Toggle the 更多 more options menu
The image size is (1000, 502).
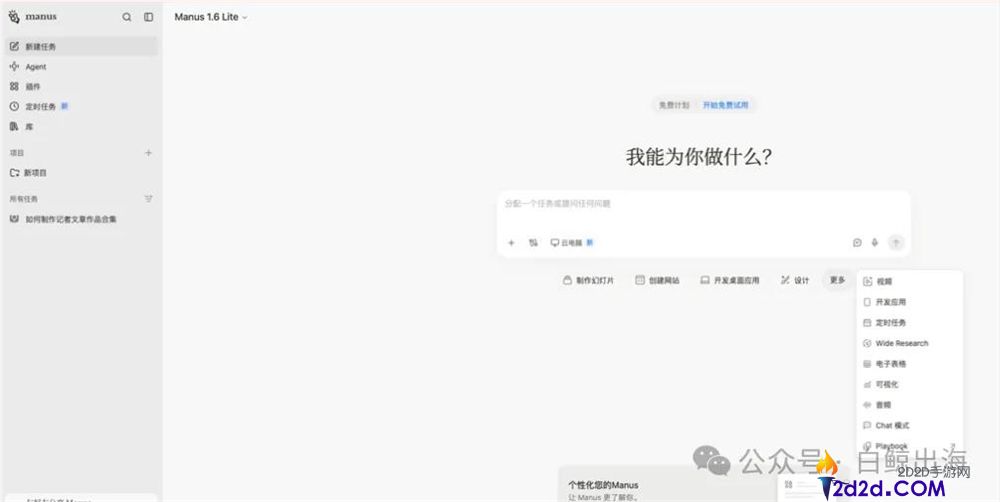click(x=837, y=281)
